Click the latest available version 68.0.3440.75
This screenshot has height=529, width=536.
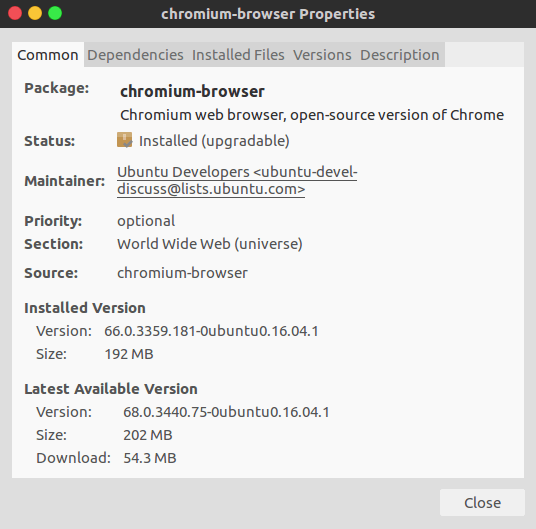coord(226,412)
